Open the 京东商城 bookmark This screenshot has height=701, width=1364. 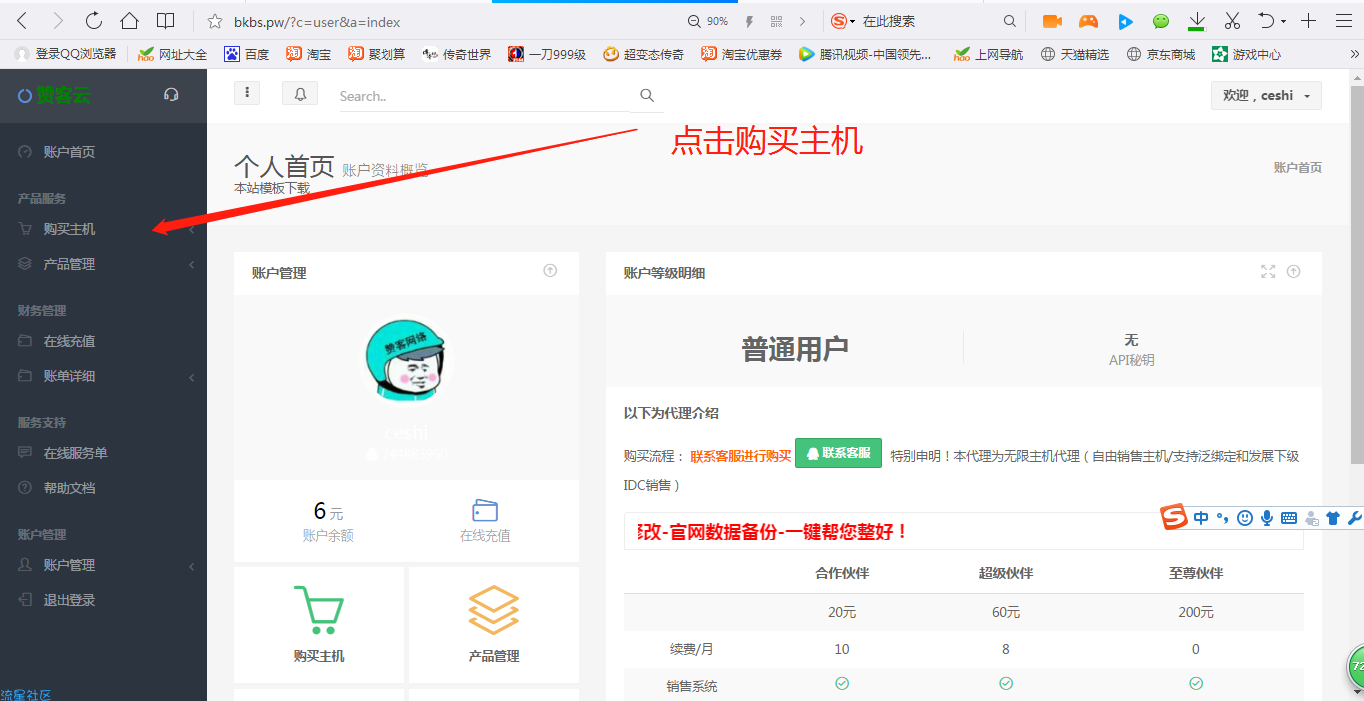click(1160, 54)
